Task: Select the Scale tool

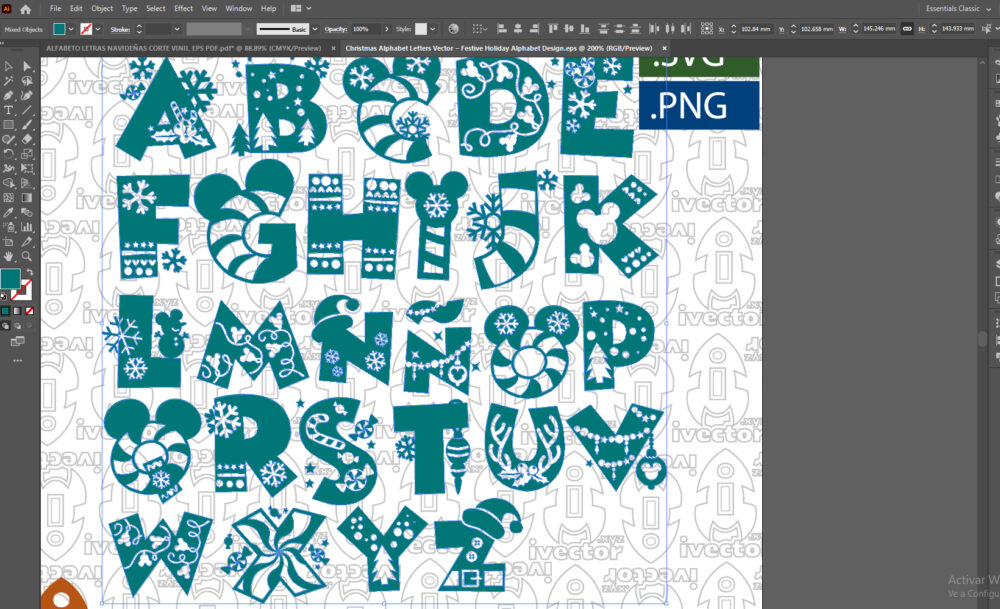Action: coord(27,154)
